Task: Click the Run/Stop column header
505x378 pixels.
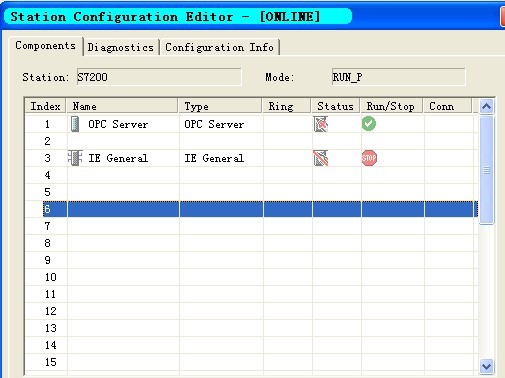Action: click(x=392, y=107)
